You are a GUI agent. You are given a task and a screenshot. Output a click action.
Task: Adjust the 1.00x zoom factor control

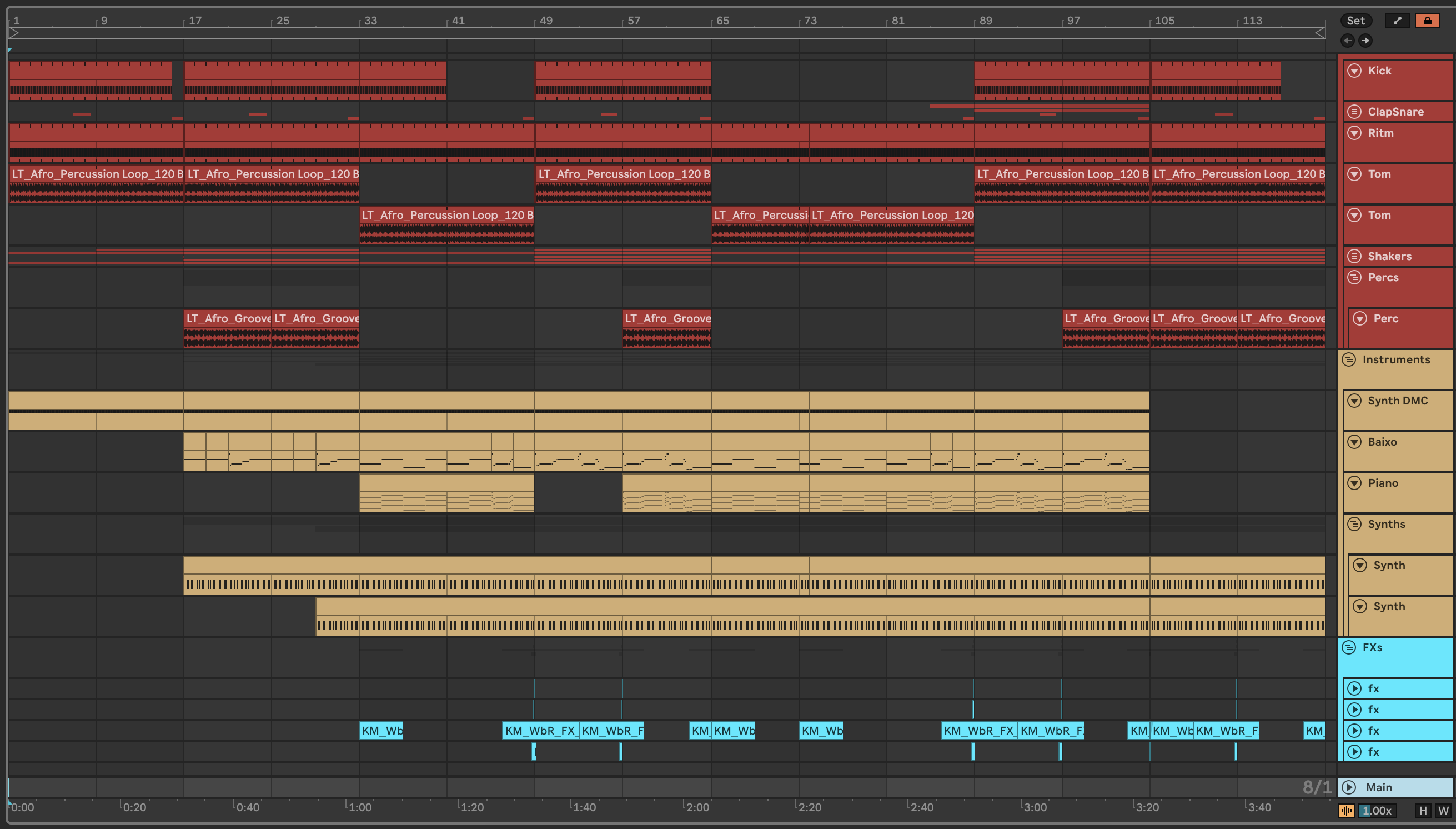(1377, 811)
